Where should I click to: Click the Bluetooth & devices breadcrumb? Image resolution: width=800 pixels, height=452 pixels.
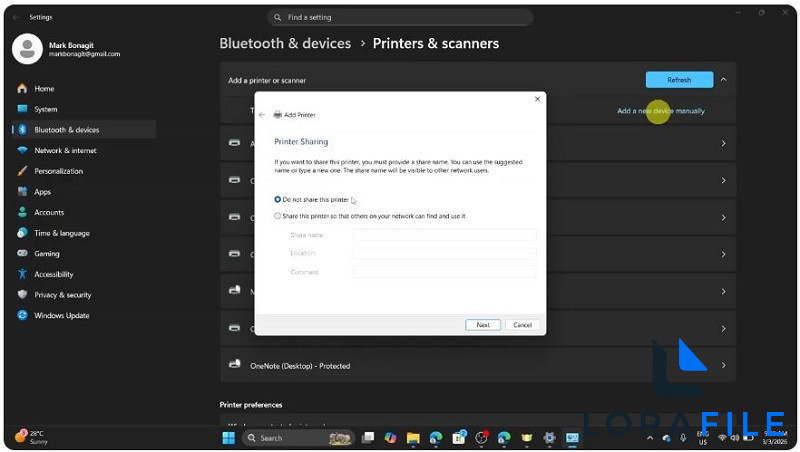coord(285,43)
